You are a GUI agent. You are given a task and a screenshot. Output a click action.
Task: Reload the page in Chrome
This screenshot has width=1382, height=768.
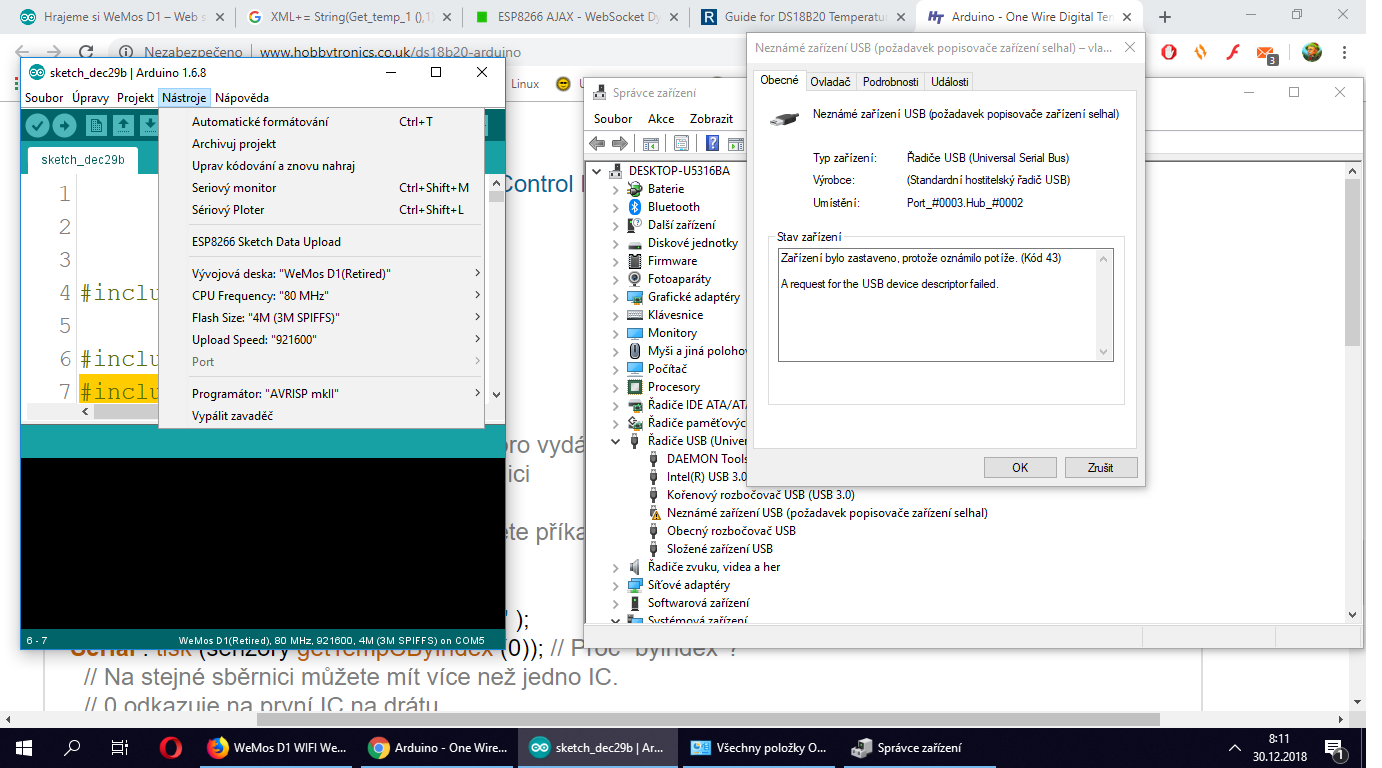tap(86, 52)
